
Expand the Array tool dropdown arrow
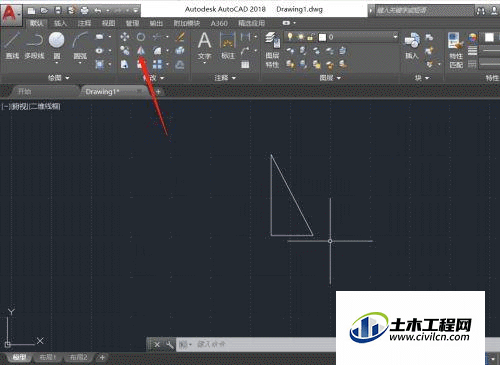[x=167, y=64]
